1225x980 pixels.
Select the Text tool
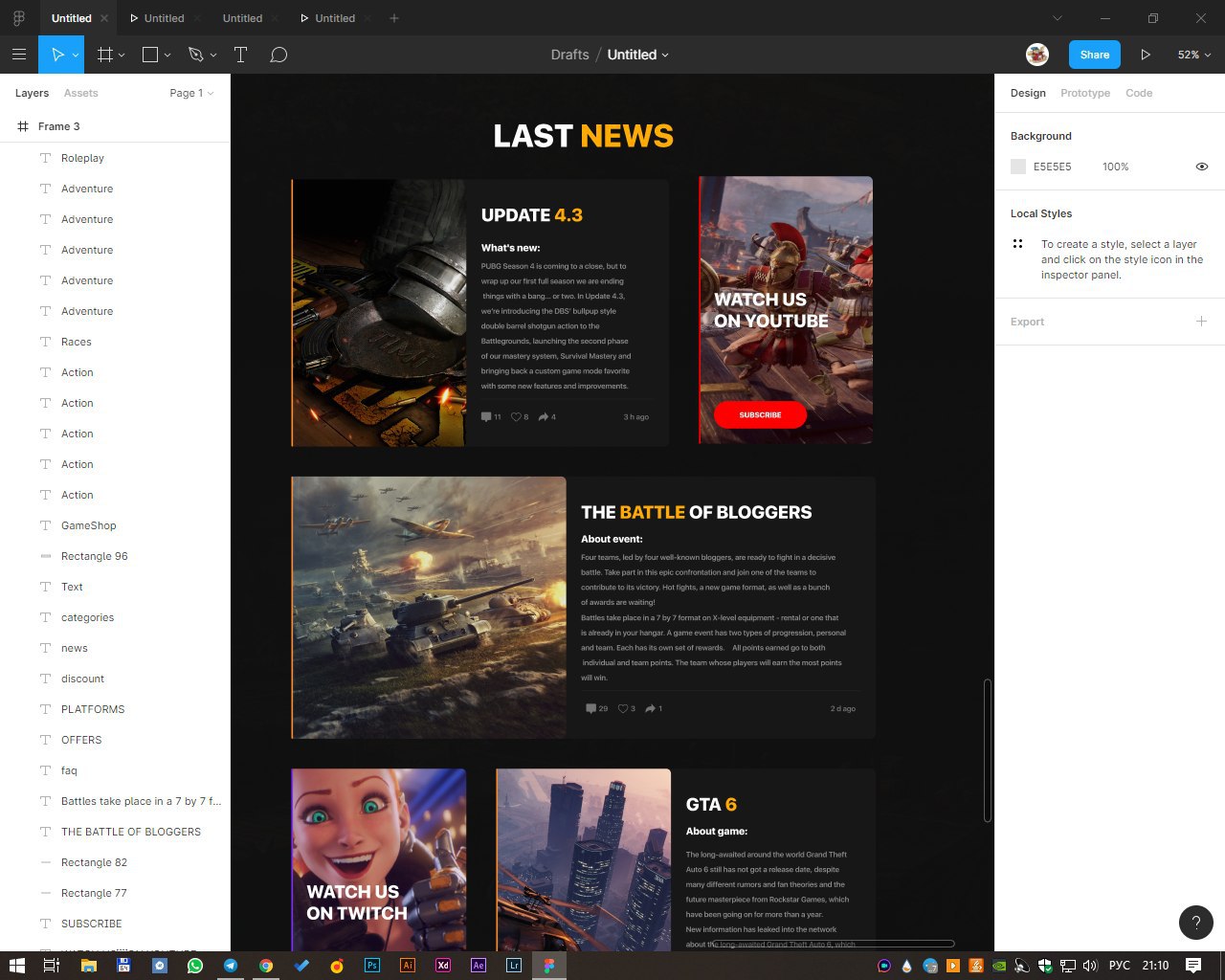240,55
